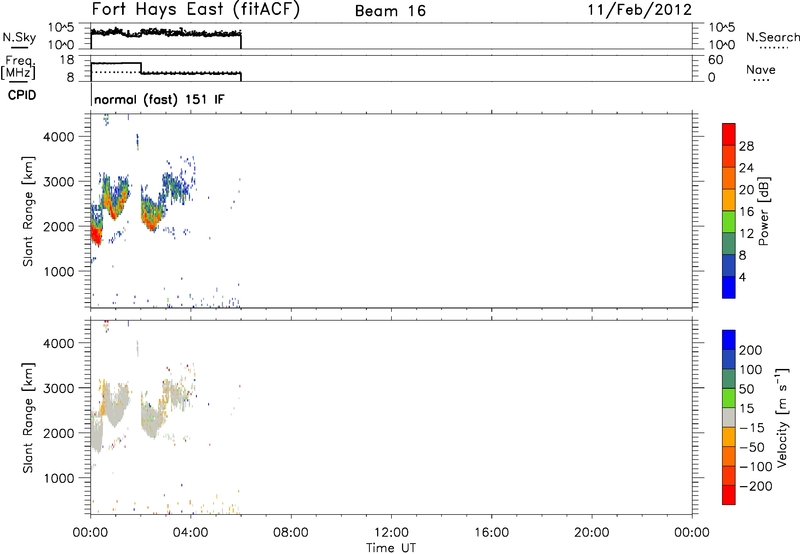Select the velocity panel "Slant Range [km]" label
The width and height of the screenshot is (800, 554).
click(x=28, y=418)
